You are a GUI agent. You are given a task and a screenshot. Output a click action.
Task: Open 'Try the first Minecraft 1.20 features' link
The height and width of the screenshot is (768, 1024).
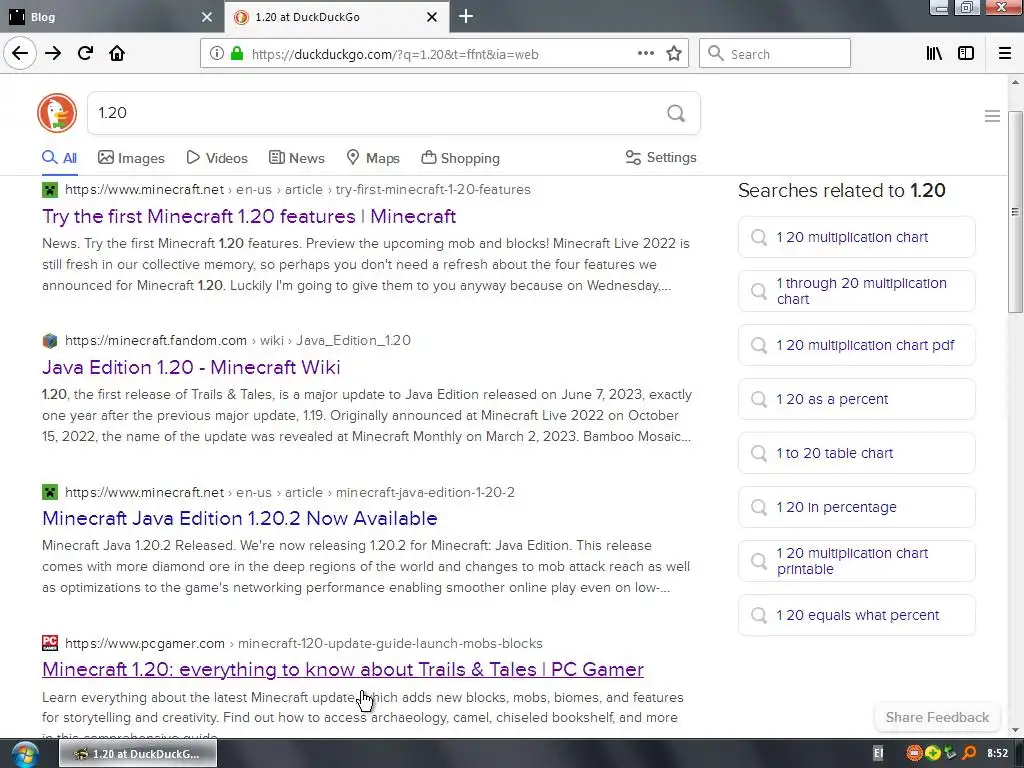(249, 216)
